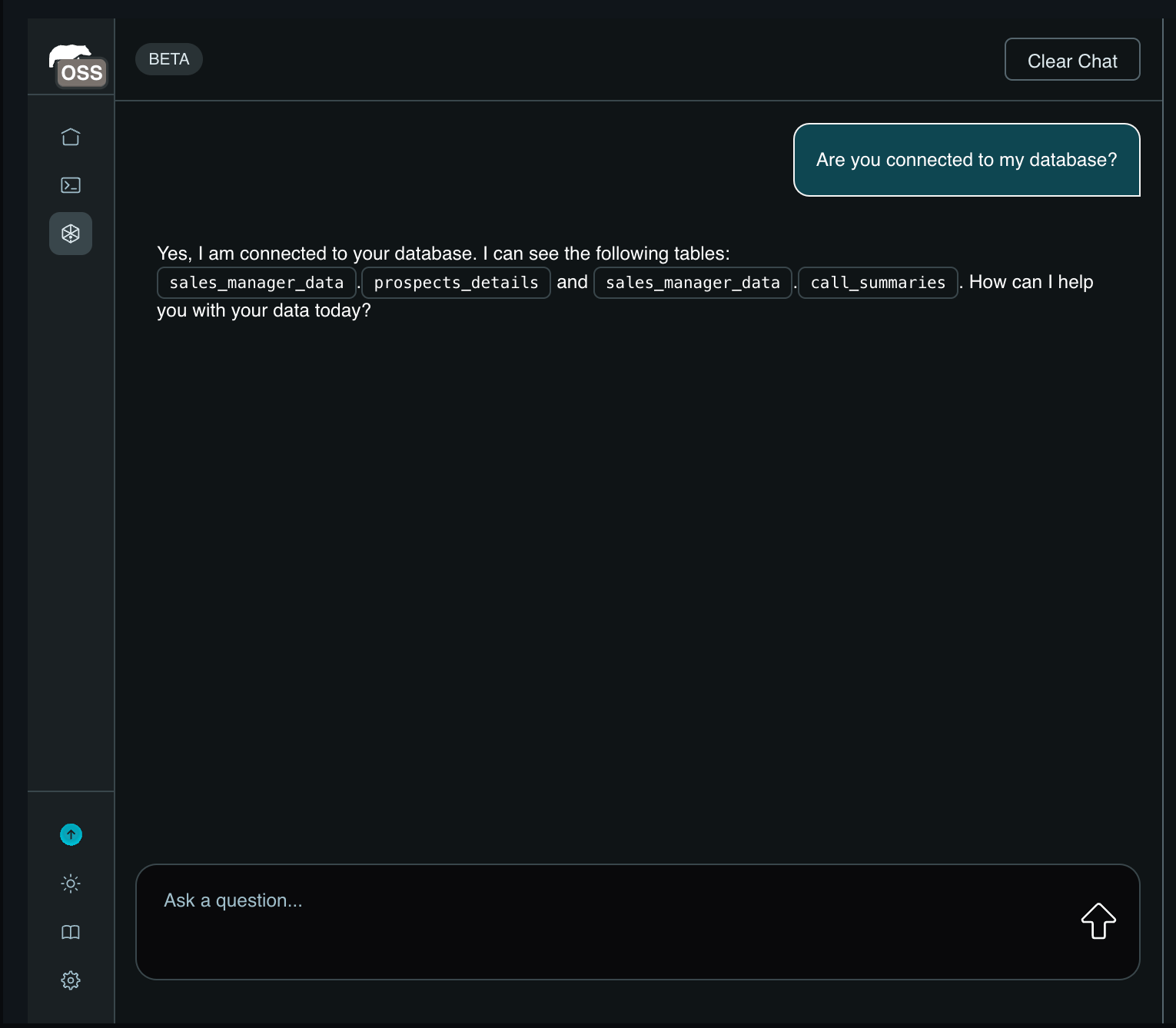Select the prospects_details table chip

(456, 282)
